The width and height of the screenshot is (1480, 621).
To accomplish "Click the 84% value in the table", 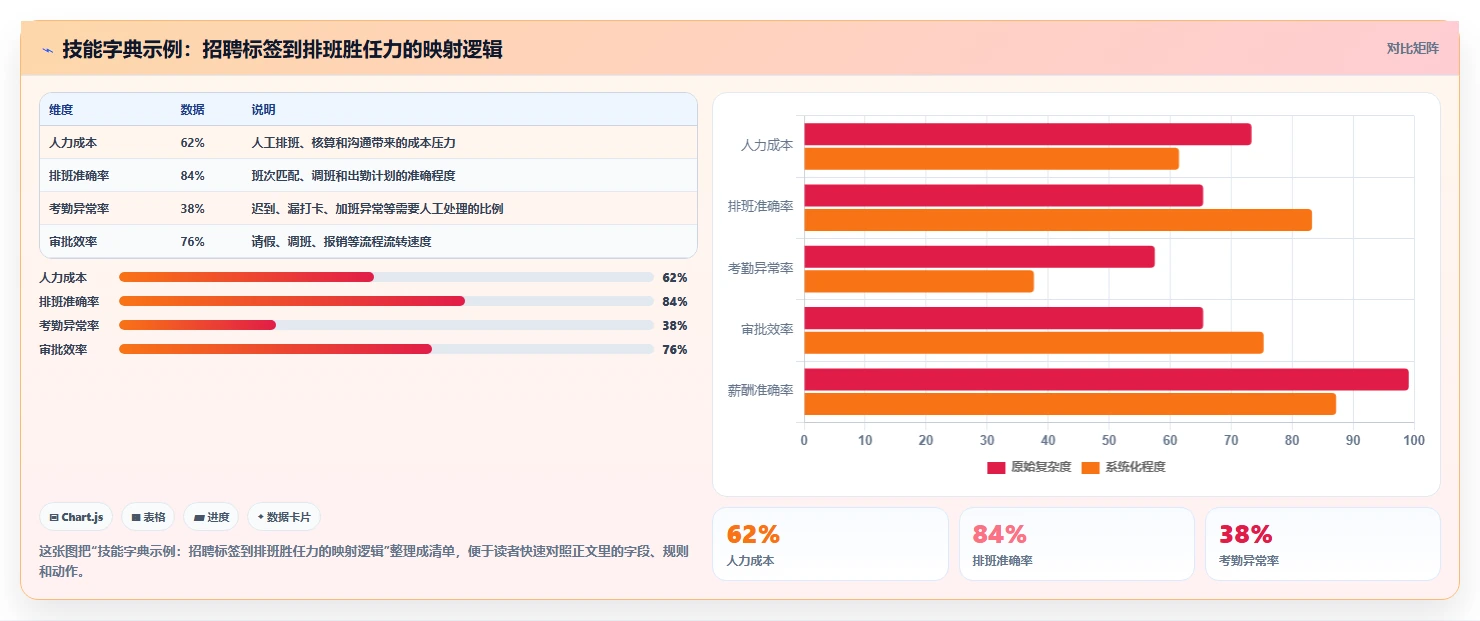I will pyautogui.click(x=192, y=176).
